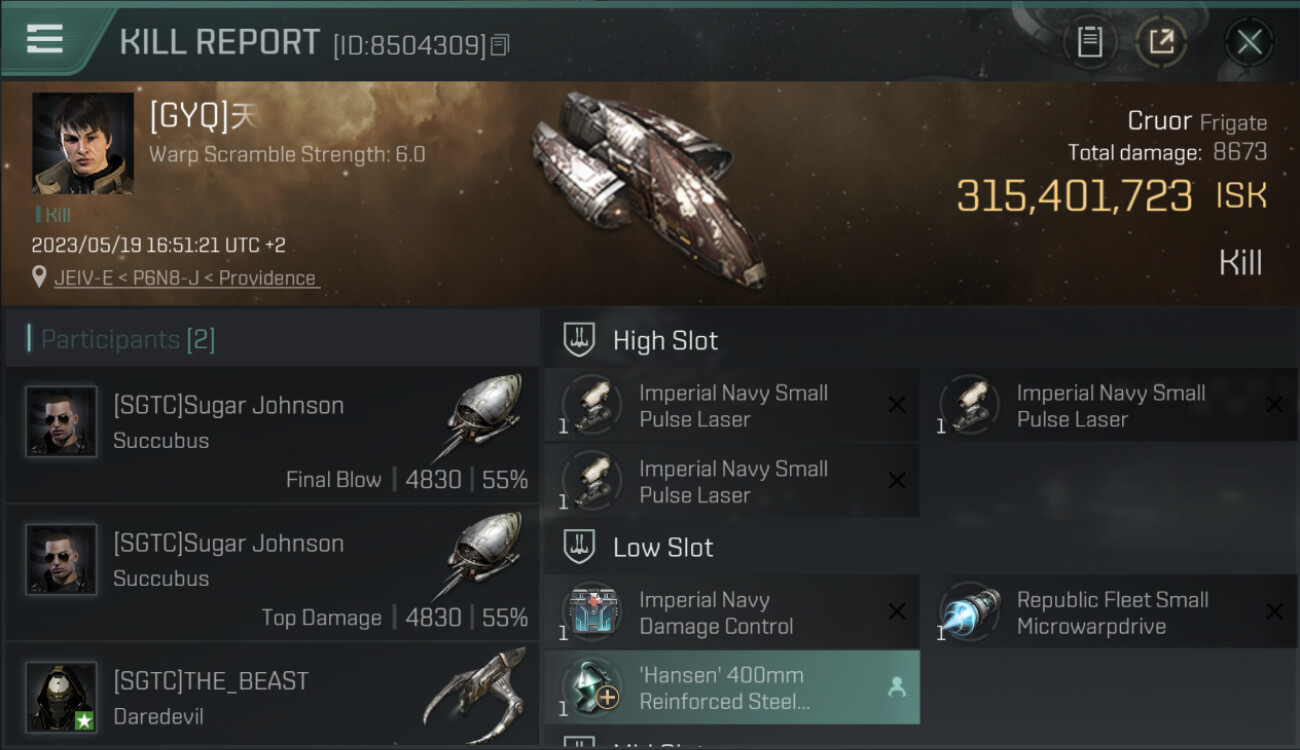Click the share export icon
This screenshot has width=1300, height=750.
pos(1161,42)
